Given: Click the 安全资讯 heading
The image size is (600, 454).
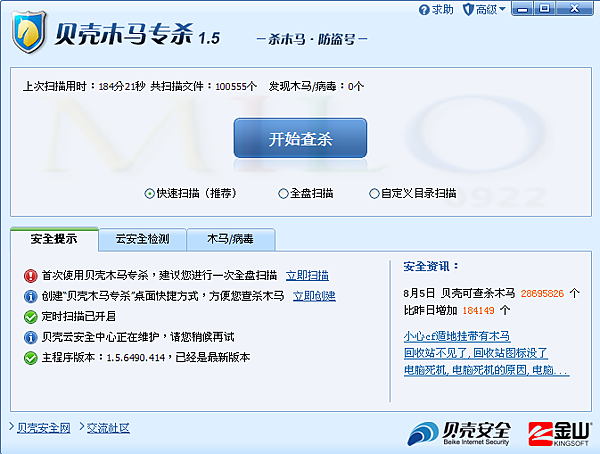Looking at the screenshot, I should click(430, 266).
